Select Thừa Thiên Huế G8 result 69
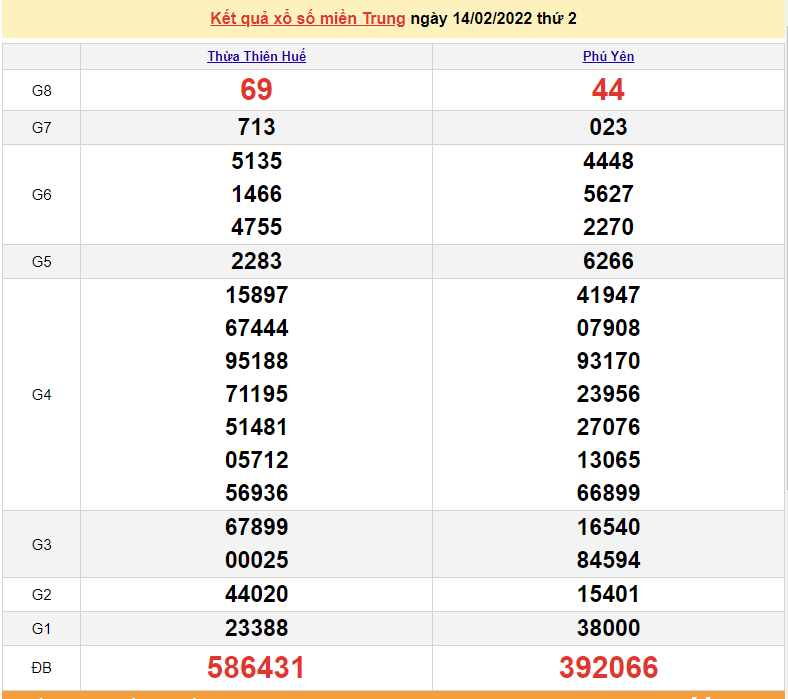The height and width of the screenshot is (699, 788). click(256, 90)
